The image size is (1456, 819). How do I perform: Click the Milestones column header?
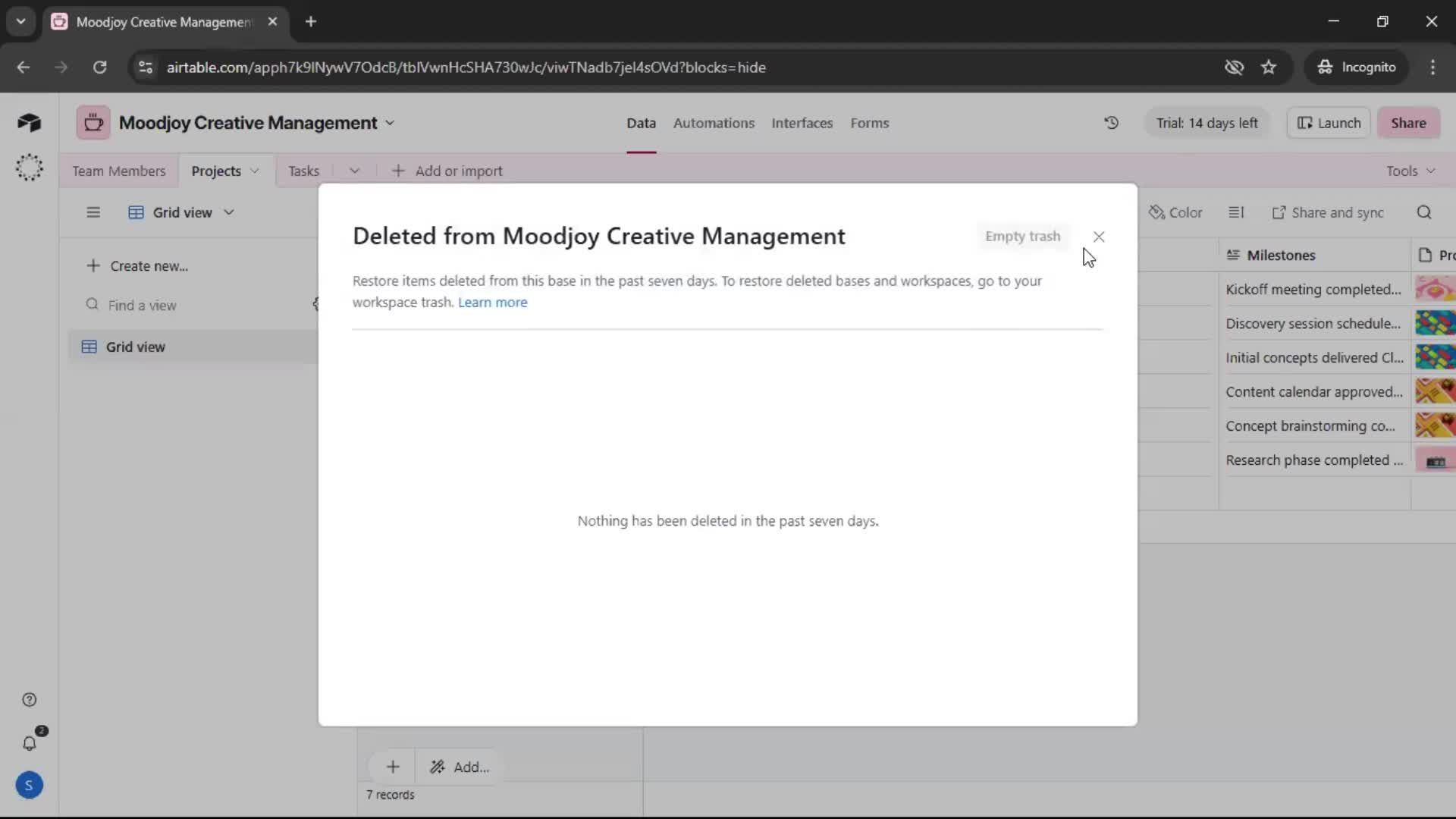pos(1314,256)
